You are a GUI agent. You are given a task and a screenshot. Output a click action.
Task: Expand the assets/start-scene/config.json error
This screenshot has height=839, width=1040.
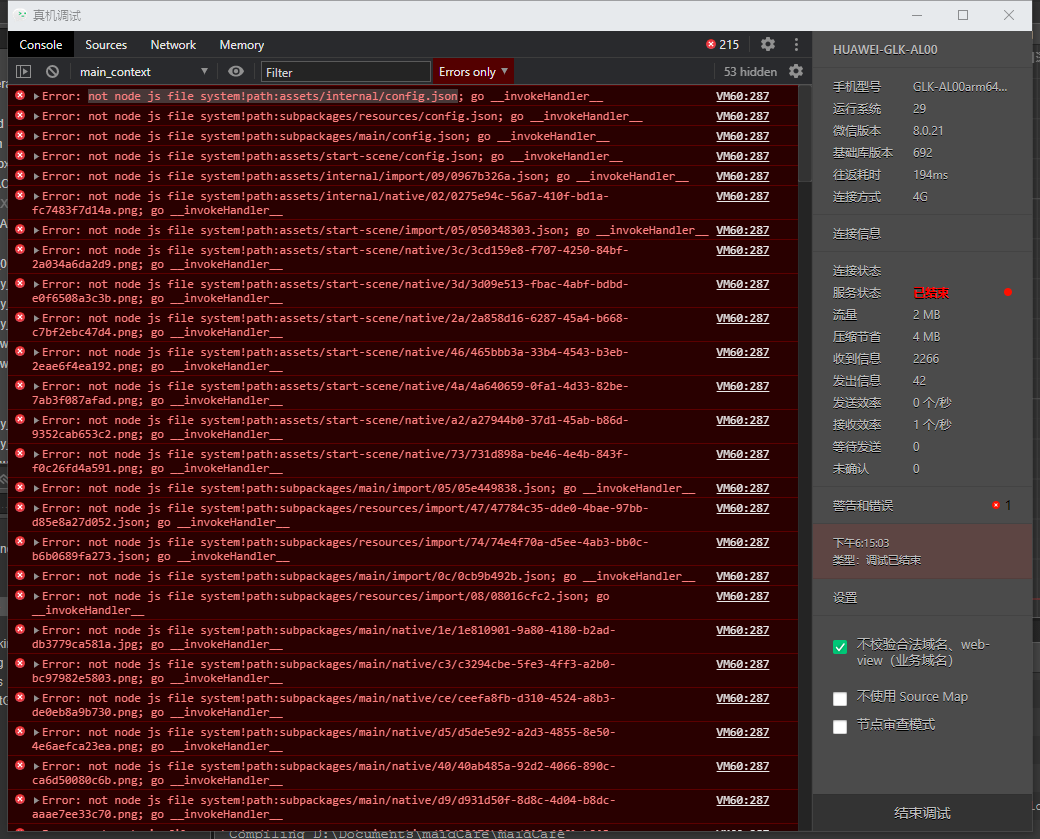[36, 157]
